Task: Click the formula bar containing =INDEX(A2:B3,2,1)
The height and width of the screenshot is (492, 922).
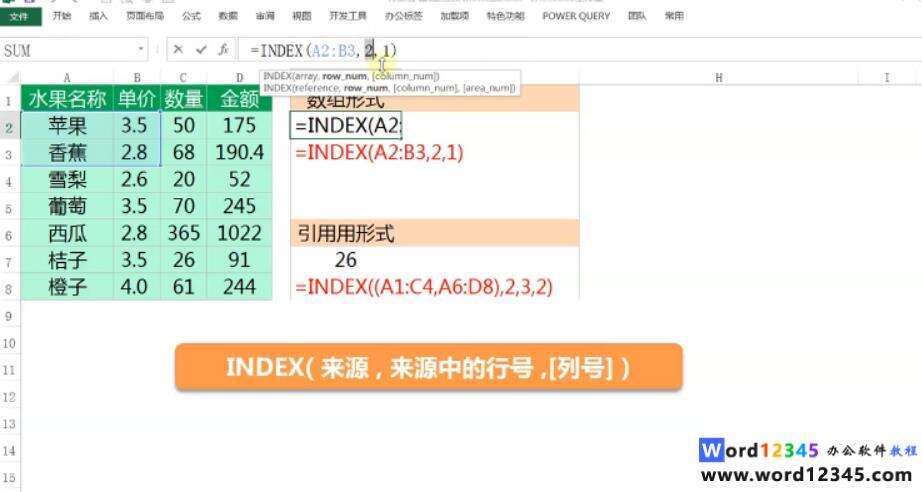Action: click(x=579, y=50)
